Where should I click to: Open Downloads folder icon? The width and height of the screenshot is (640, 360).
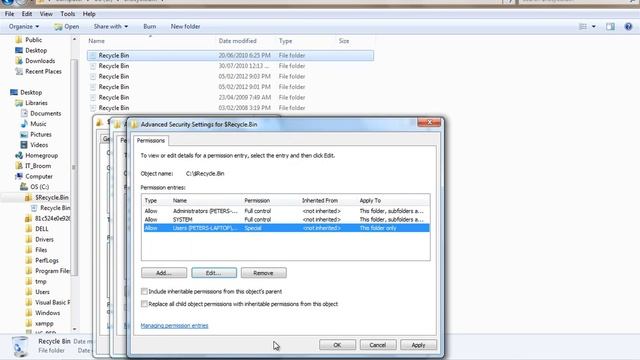point(19,61)
